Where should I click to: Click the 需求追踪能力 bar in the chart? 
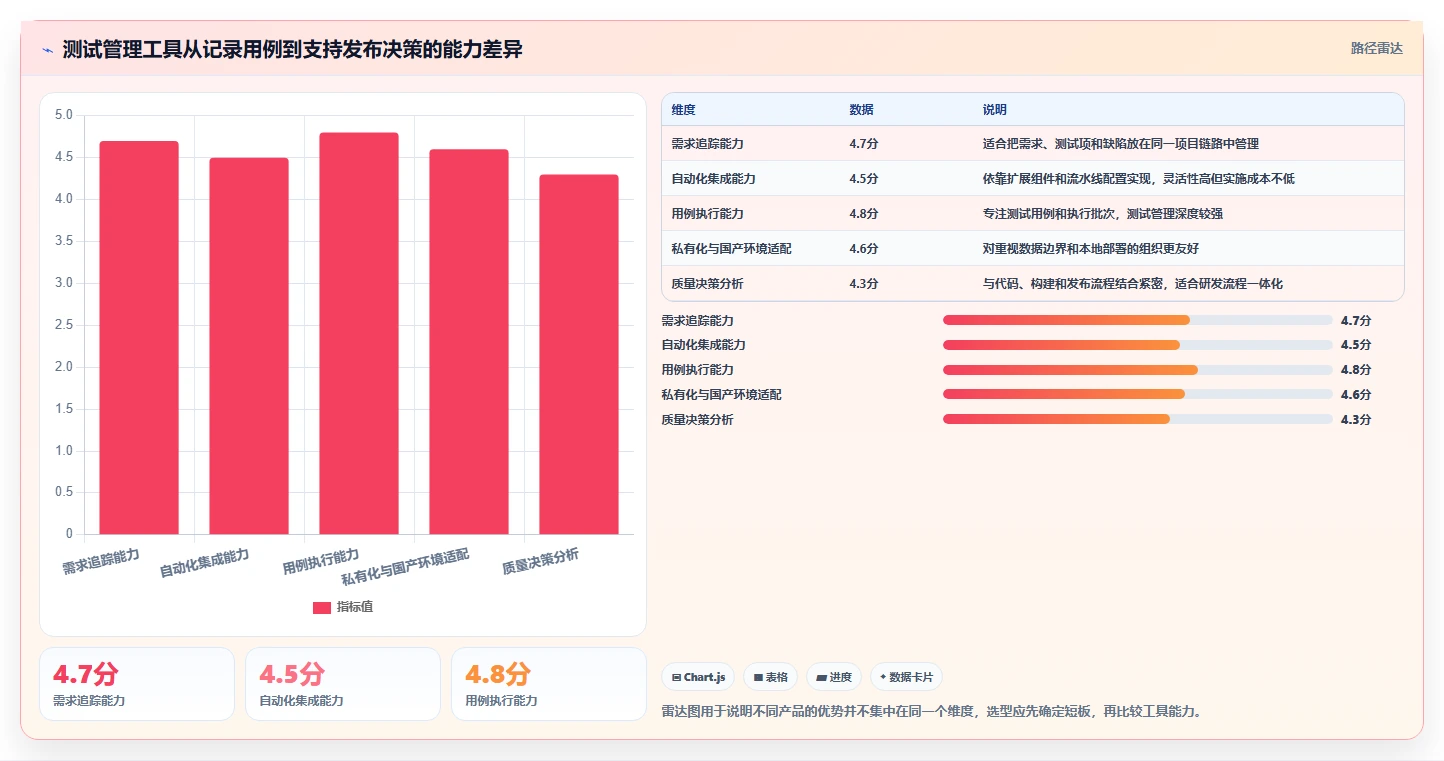(x=139, y=337)
